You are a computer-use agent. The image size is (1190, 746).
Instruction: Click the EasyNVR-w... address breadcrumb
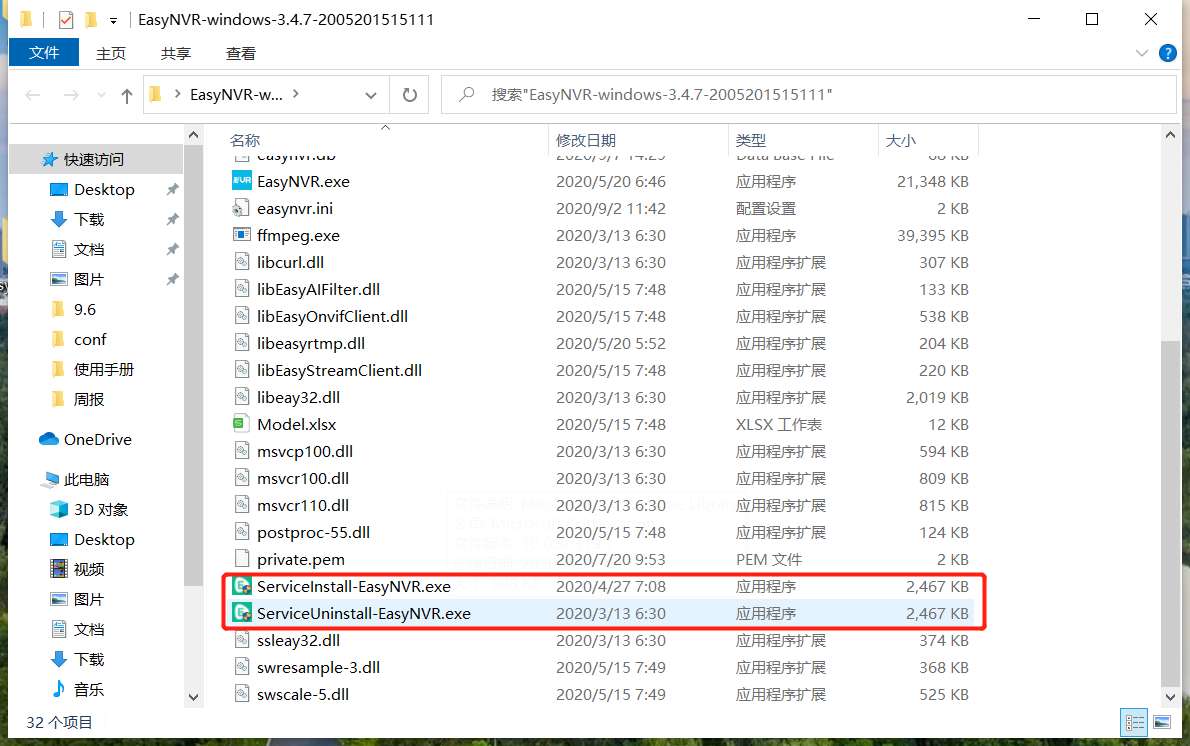(x=236, y=95)
